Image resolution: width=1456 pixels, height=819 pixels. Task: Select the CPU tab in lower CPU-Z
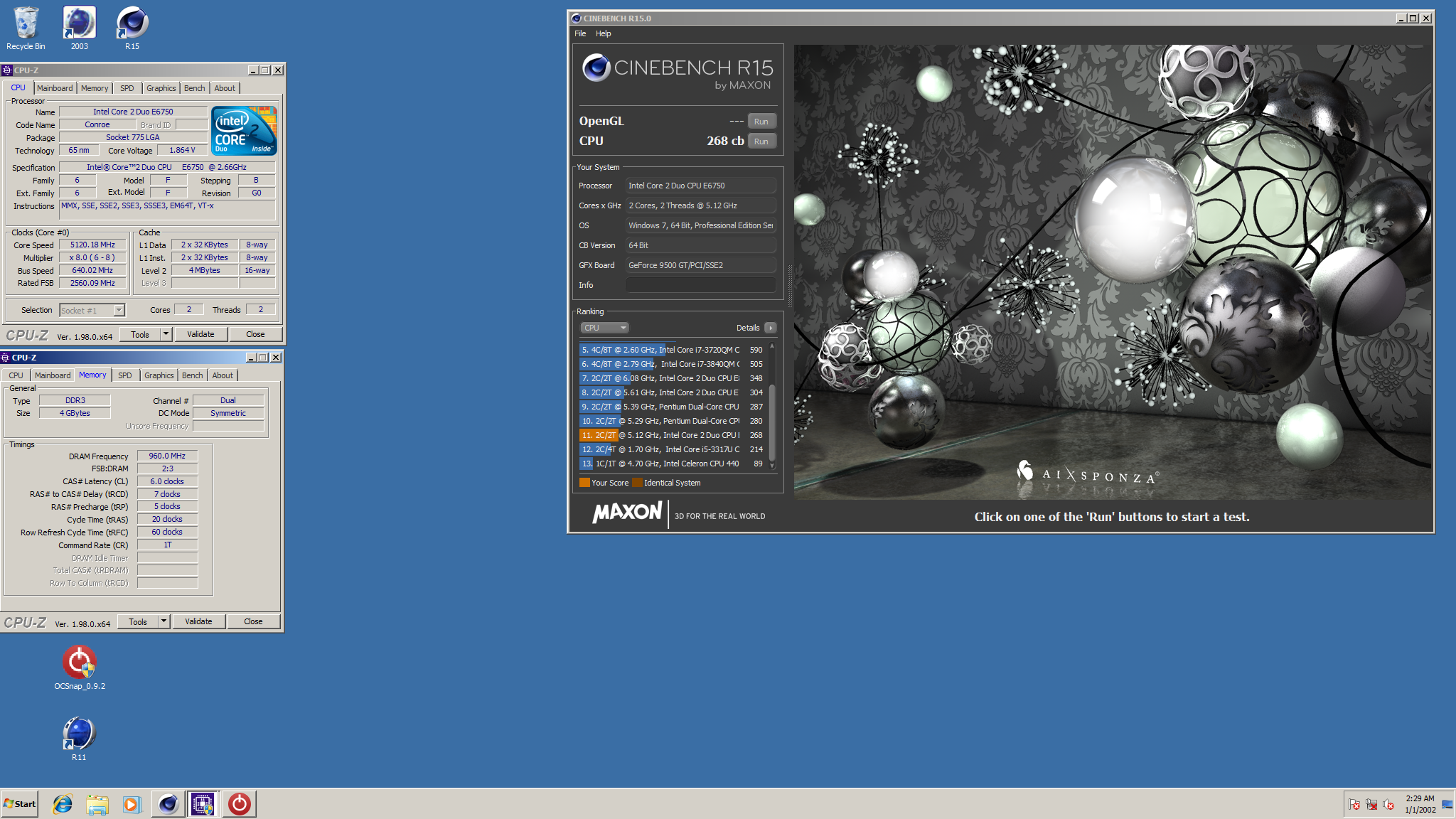16,375
